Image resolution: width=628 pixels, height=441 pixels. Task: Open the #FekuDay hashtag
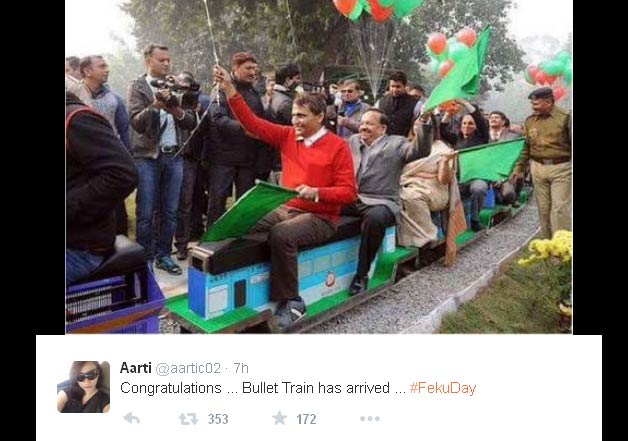[x=443, y=388]
